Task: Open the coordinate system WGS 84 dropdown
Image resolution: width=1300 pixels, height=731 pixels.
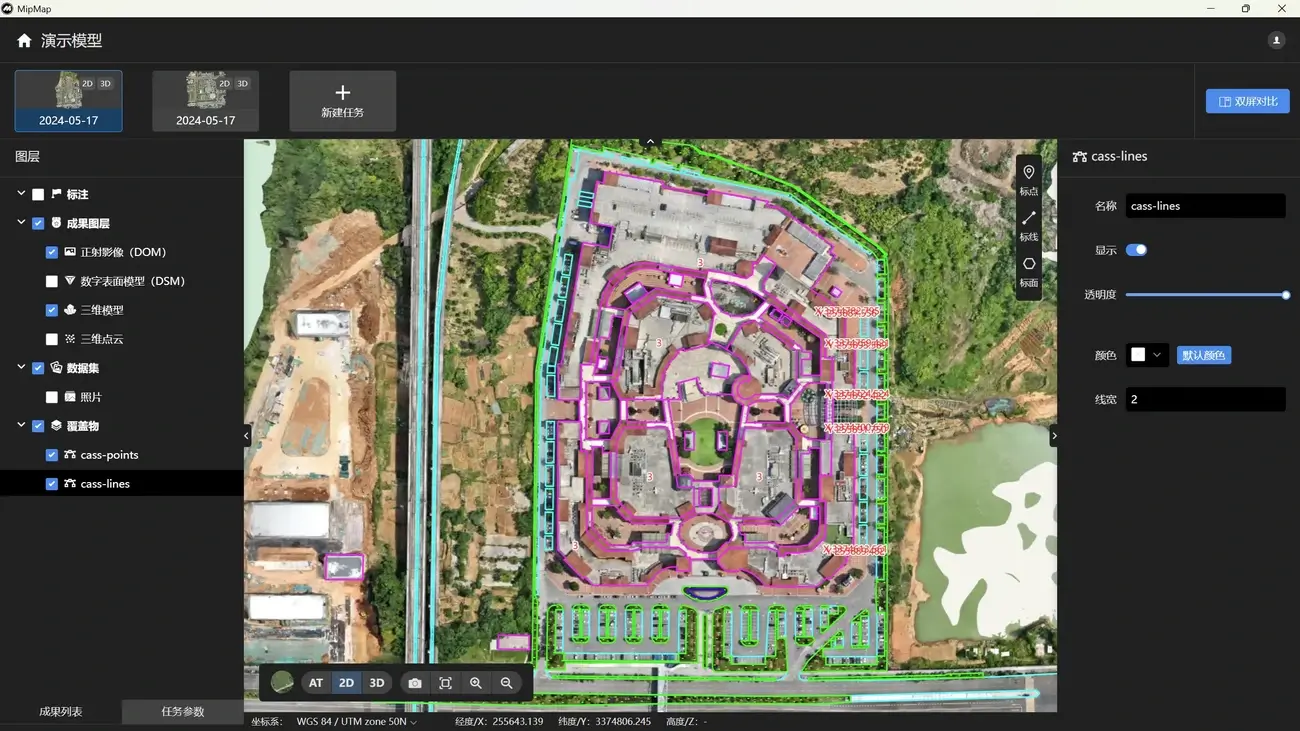Action: [x=356, y=721]
